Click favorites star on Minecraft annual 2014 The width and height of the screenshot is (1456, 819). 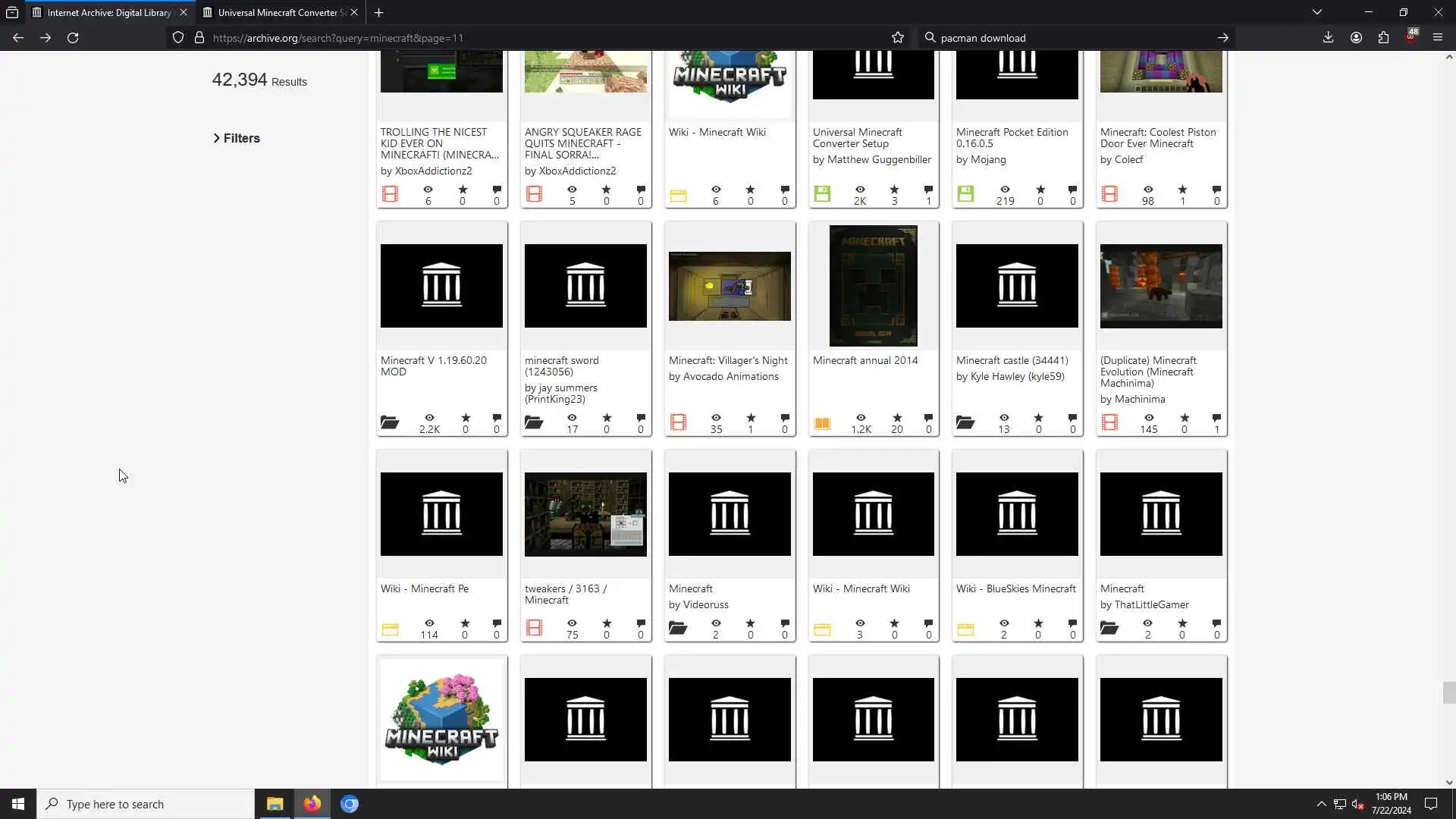pos(897,418)
